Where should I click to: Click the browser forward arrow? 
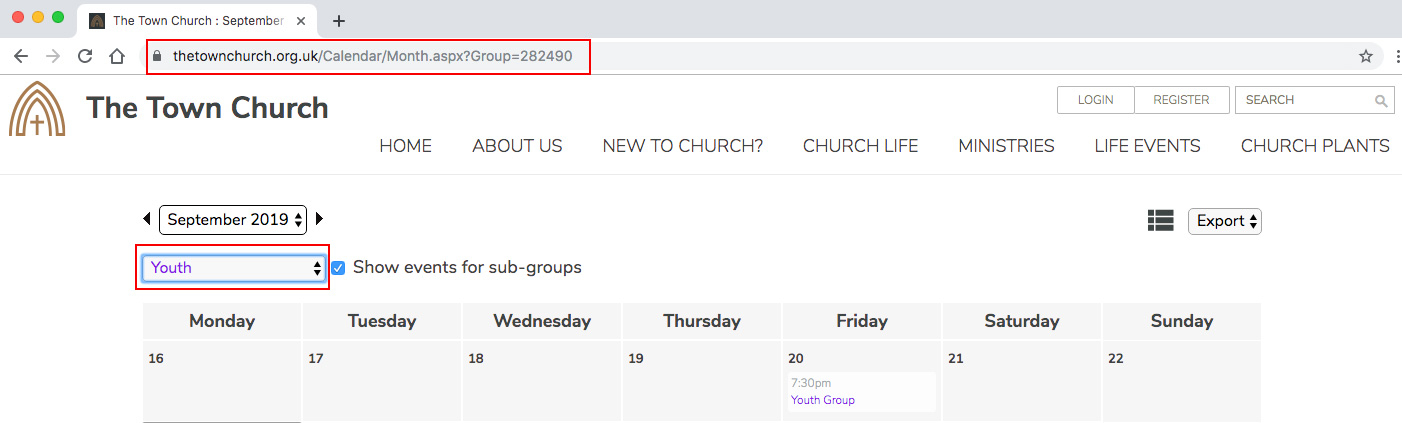pyautogui.click(x=53, y=56)
